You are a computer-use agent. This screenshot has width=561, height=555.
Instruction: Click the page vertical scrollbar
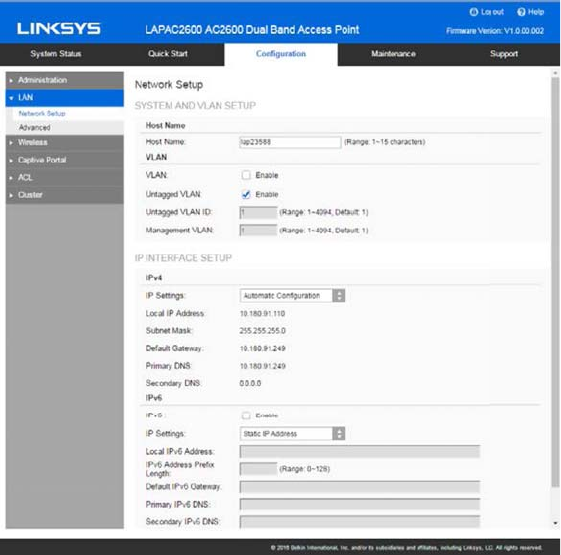[x=555, y=283]
